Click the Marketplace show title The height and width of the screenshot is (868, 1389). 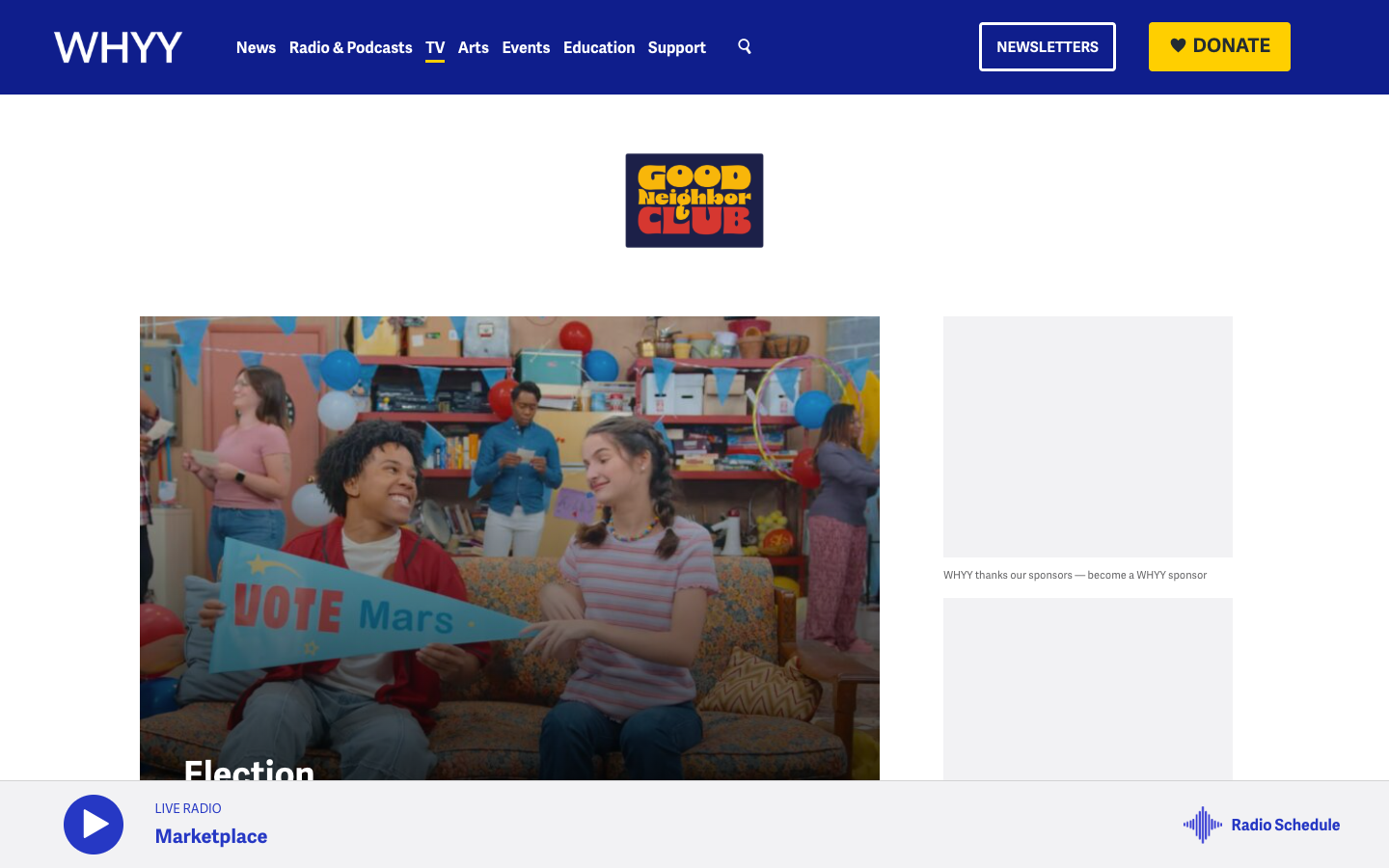point(211,836)
